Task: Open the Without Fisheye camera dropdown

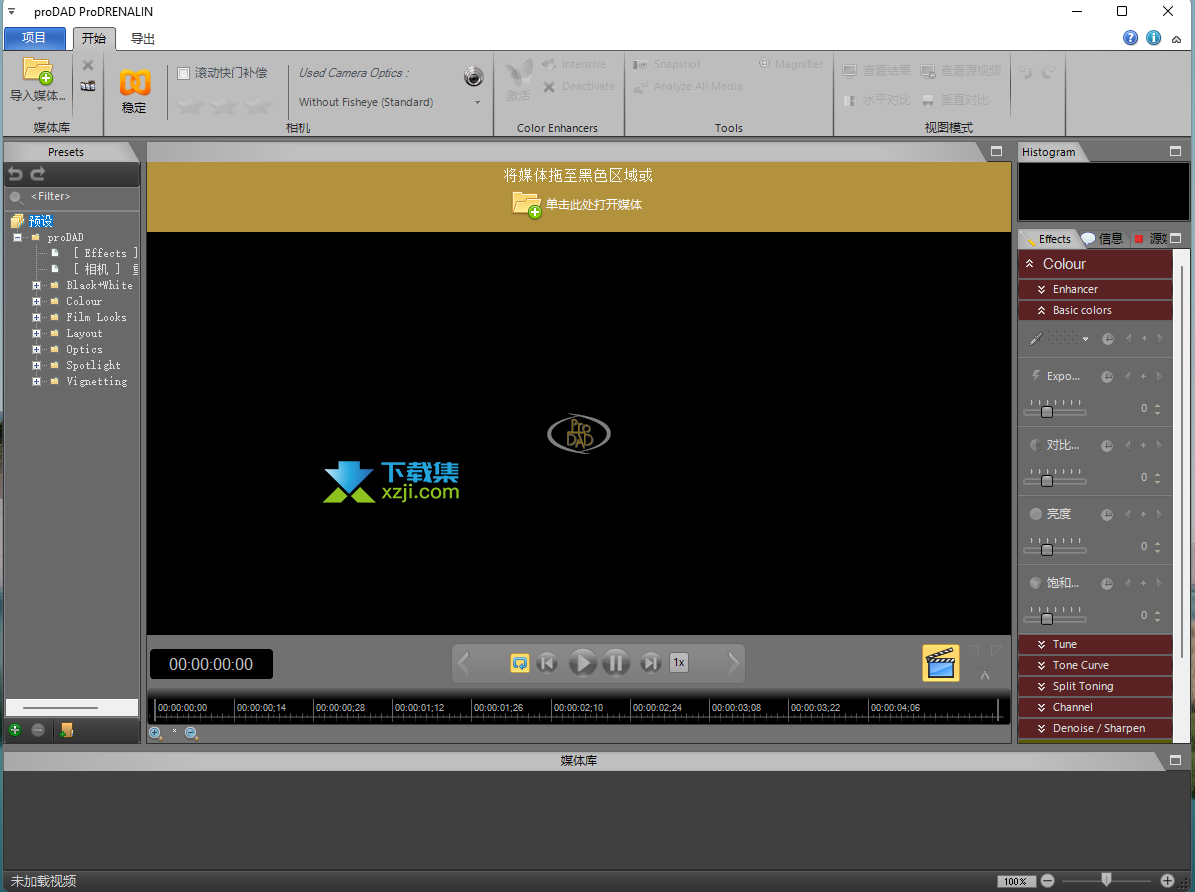Action: 478,102
